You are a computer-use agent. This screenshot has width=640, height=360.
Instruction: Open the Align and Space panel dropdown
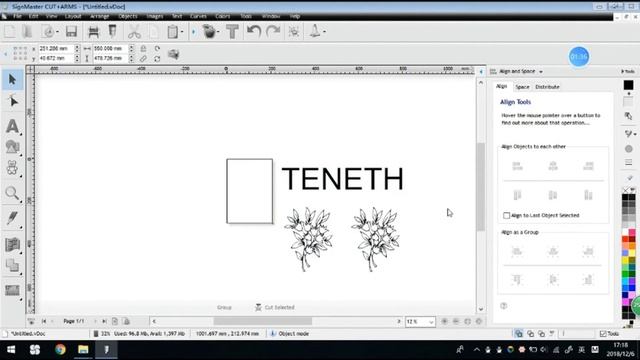point(541,72)
